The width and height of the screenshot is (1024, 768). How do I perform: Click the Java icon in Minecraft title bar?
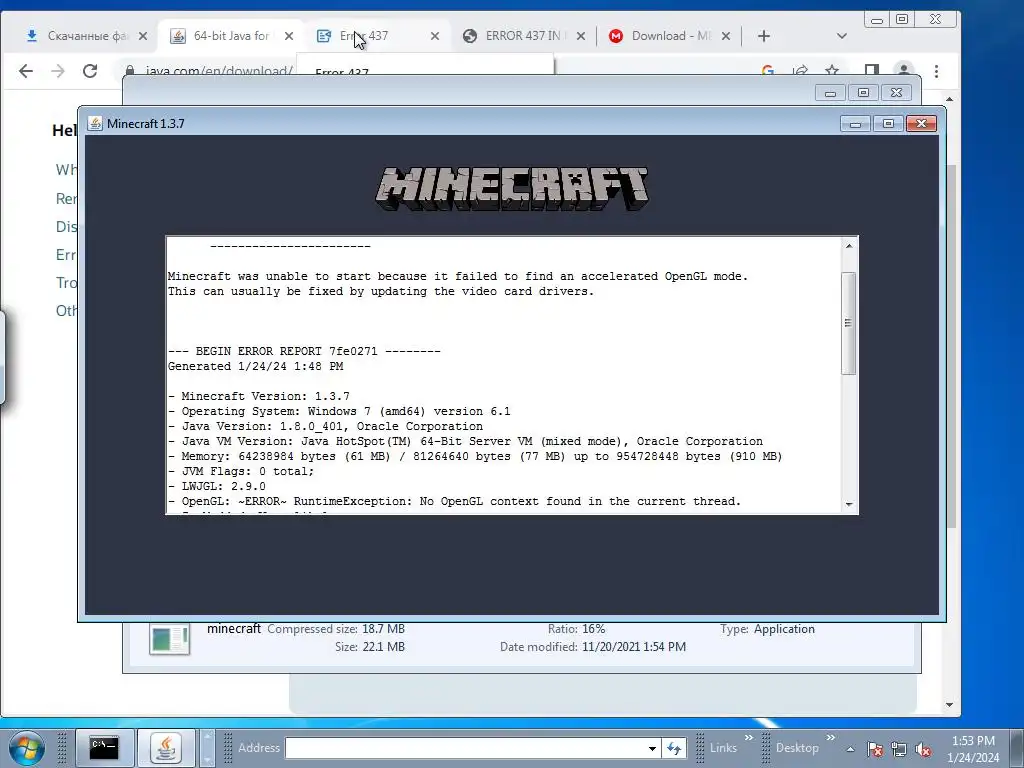point(95,123)
